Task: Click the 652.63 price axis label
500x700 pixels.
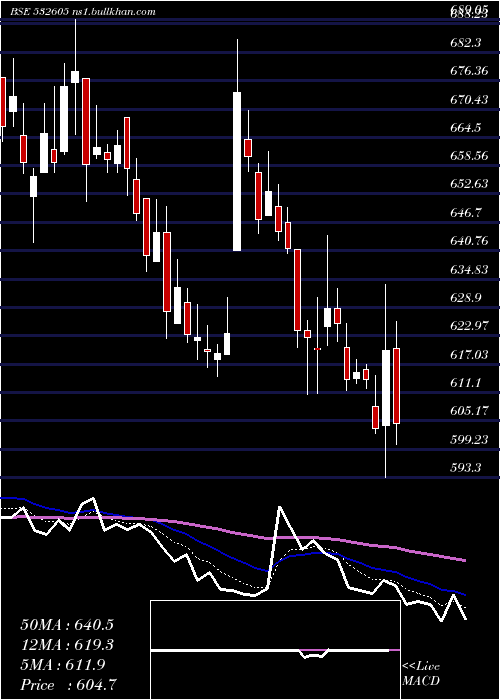Action: 470,184
